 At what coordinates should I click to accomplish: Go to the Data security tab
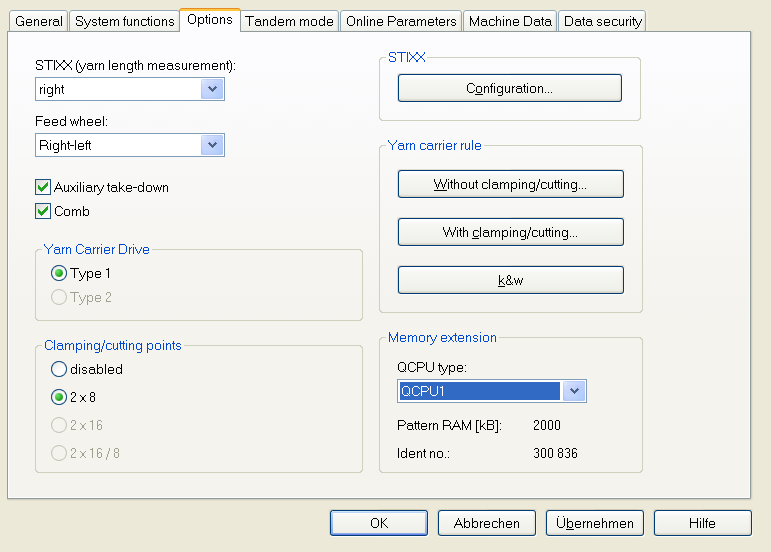[602, 21]
